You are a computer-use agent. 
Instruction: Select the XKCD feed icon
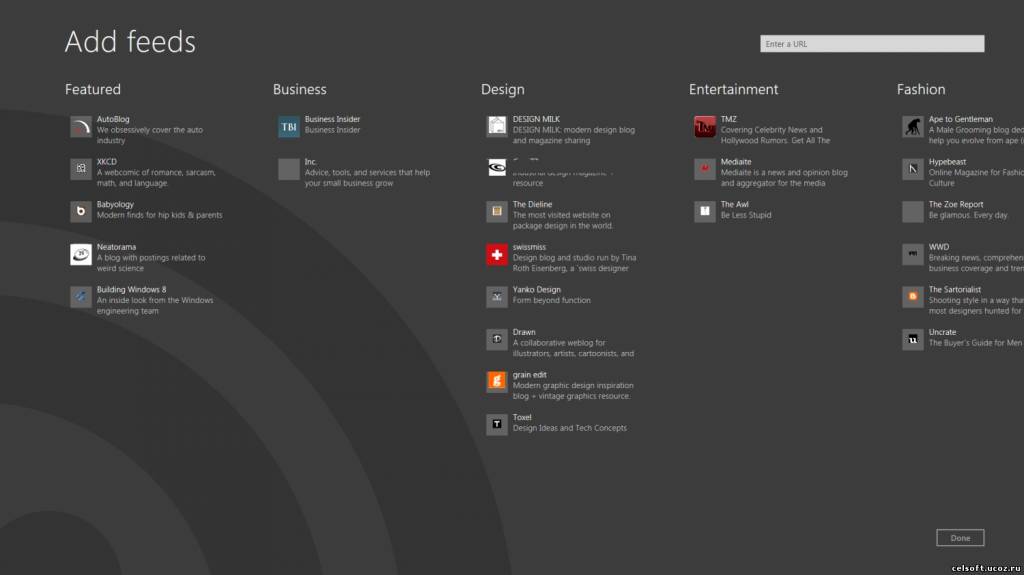(81, 169)
